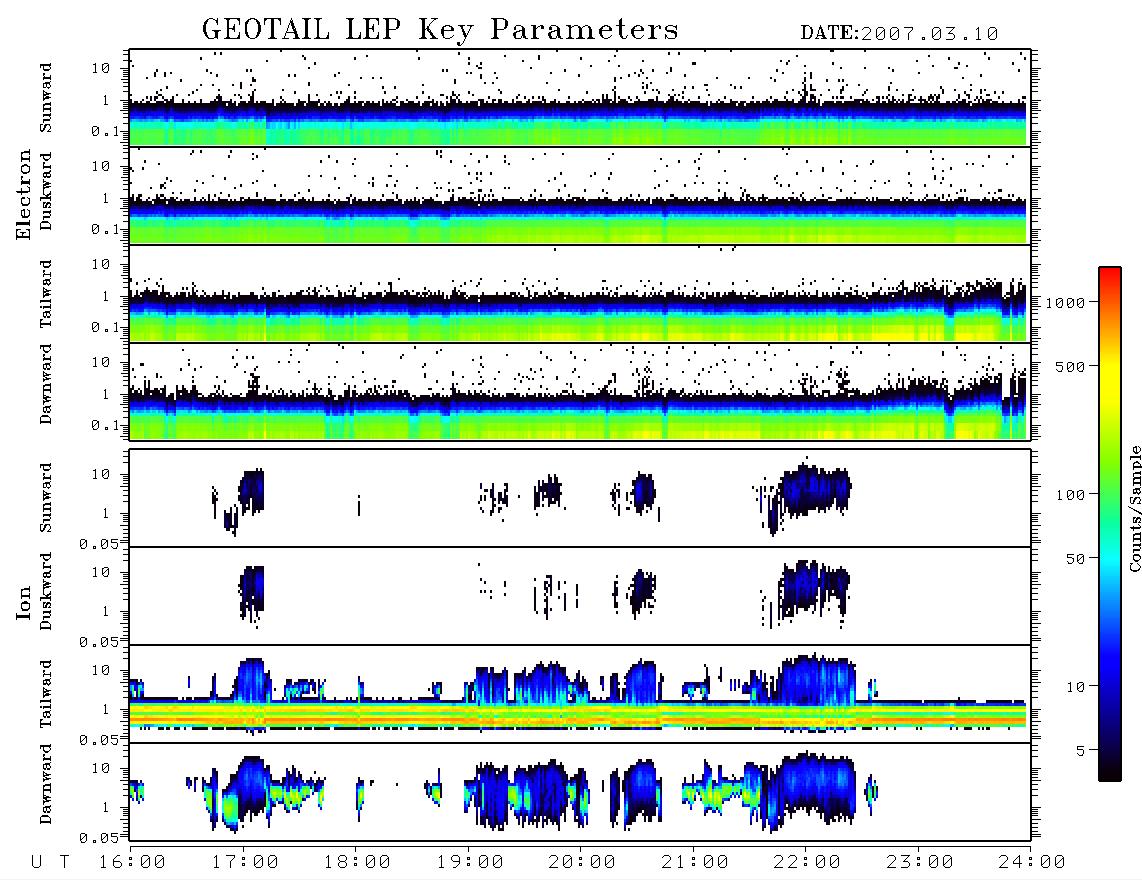Click the 22:00 time tick label
This screenshot has width=1142, height=880.
pyautogui.click(x=808, y=863)
